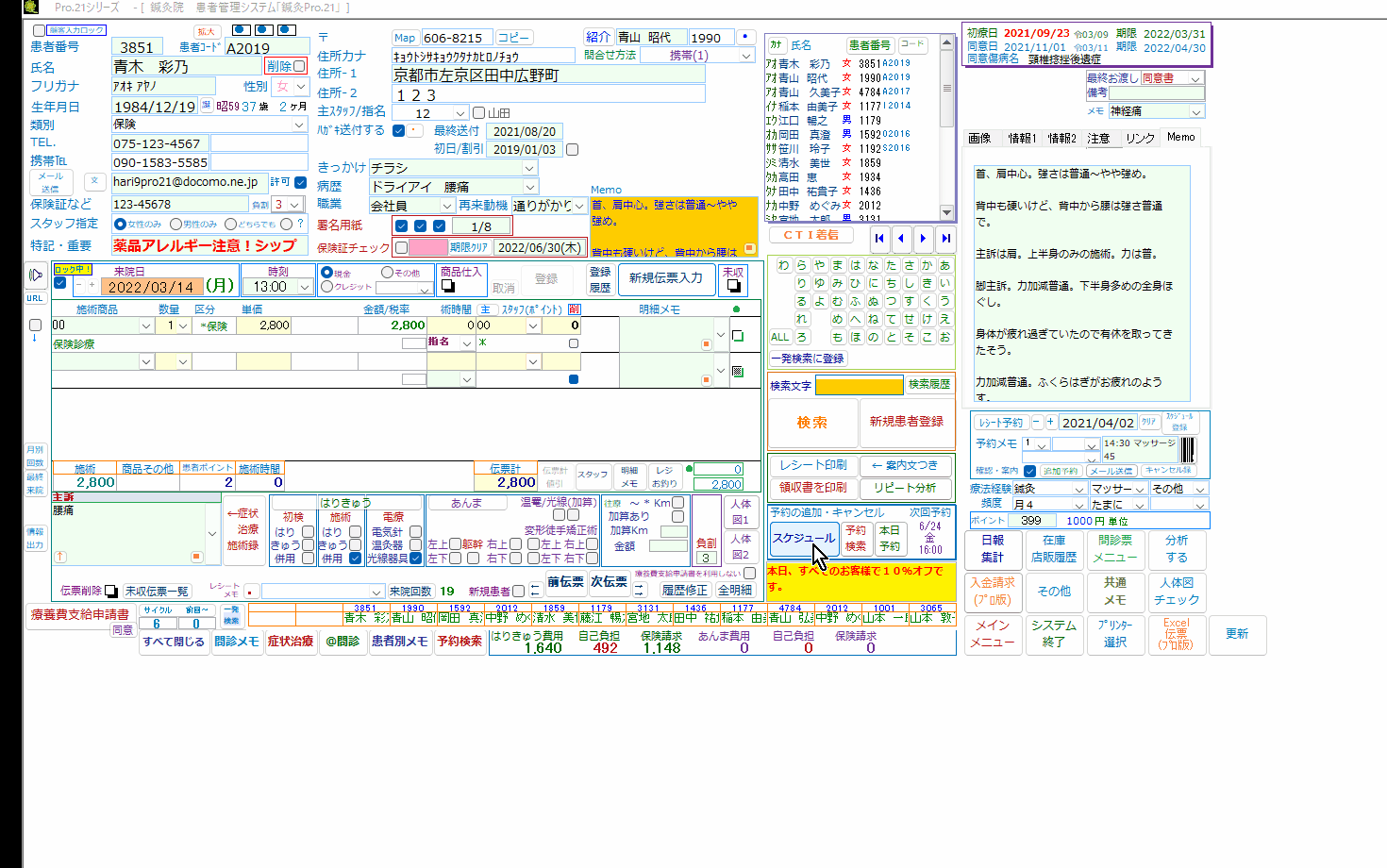Click the 商品仕入 stacked-window icon
The width and height of the screenshot is (1387, 868).
coord(448,286)
